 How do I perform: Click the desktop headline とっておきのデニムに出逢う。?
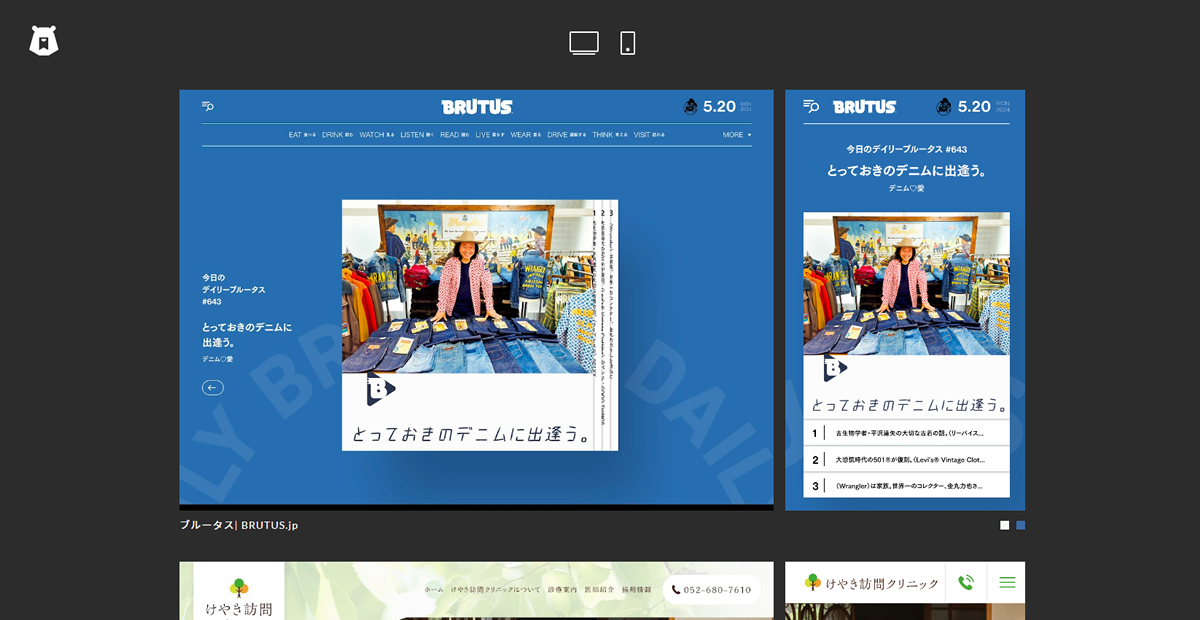click(x=247, y=335)
